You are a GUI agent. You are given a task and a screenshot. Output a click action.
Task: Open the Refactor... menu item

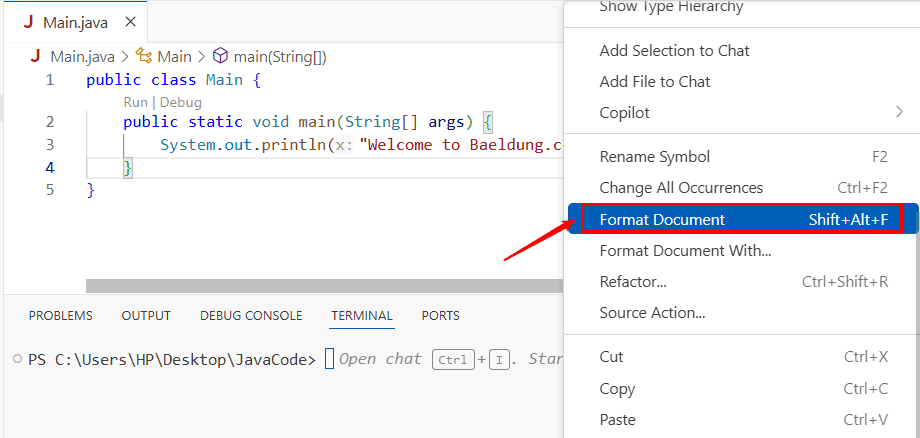pos(633,281)
